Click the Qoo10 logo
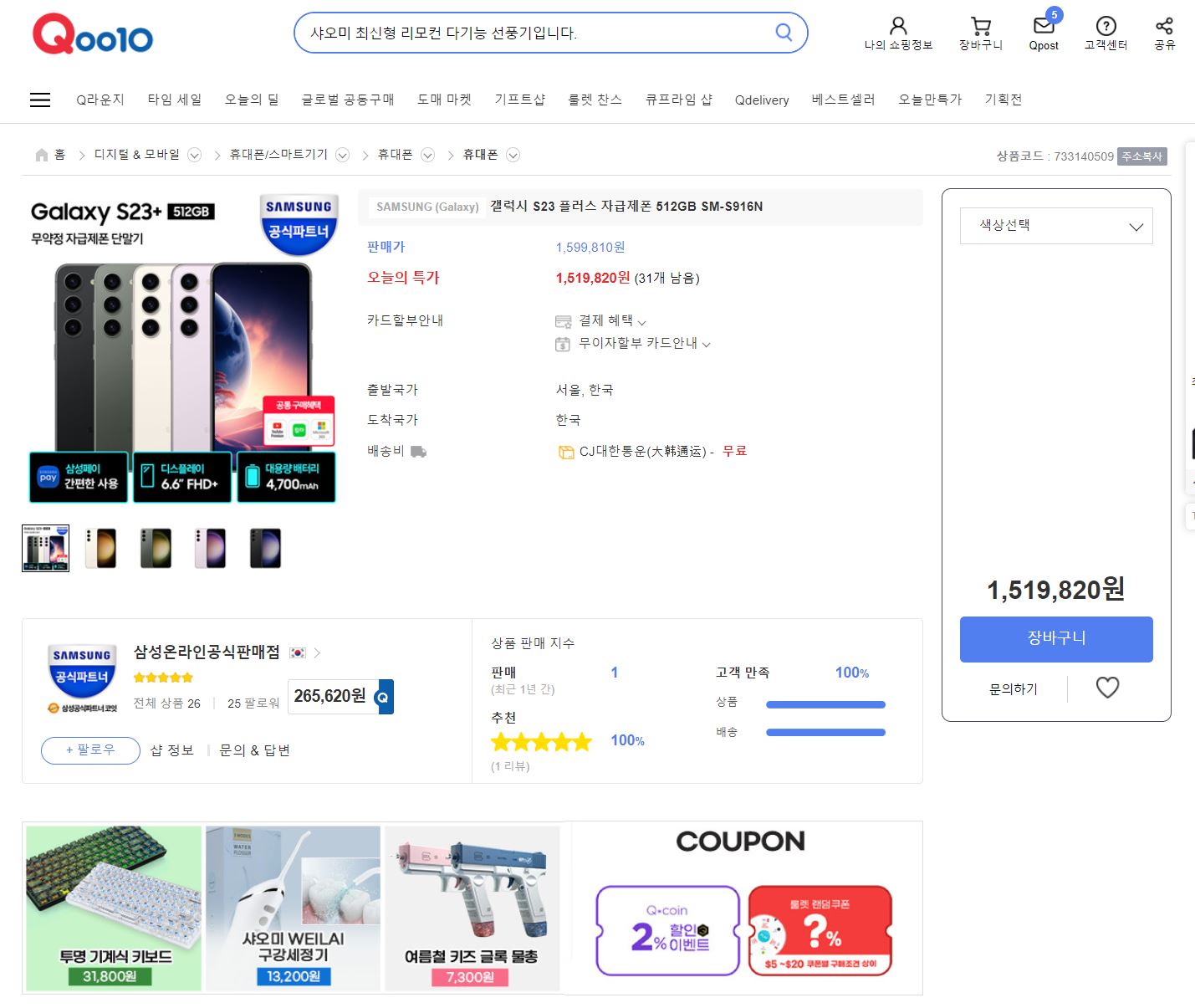The height and width of the screenshot is (1008, 1195). click(x=93, y=35)
